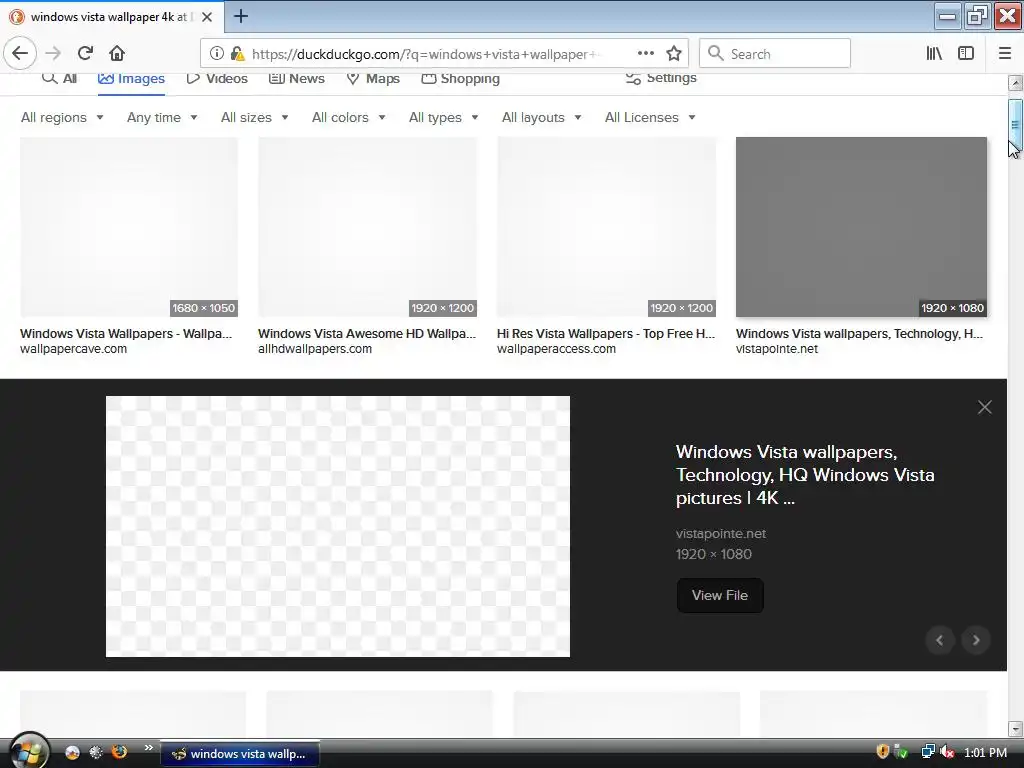Expand the All regions filter
The height and width of the screenshot is (768, 1024).
(x=62, y=118)
